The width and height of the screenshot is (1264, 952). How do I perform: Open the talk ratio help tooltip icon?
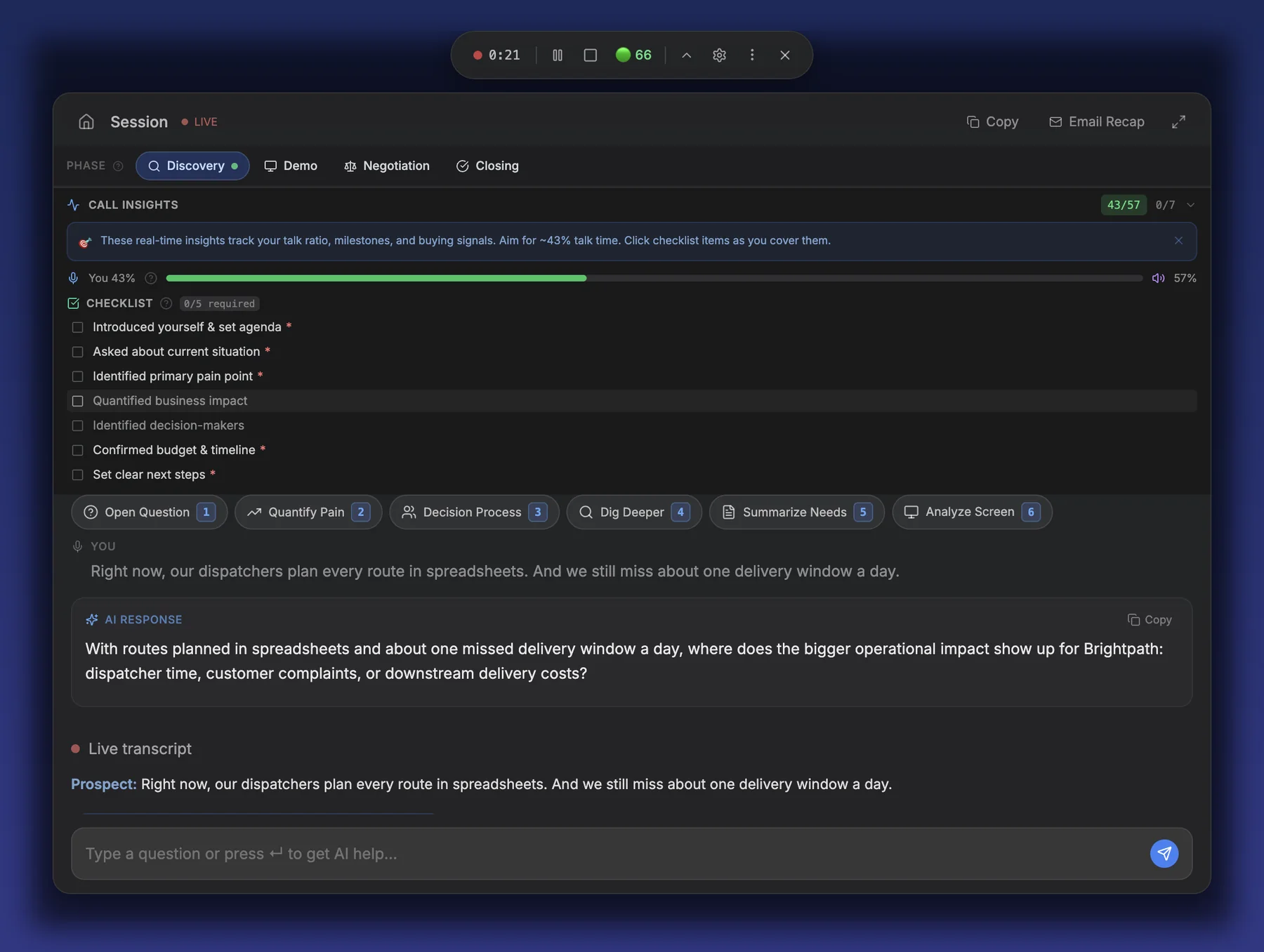click(x=150, y=279)
